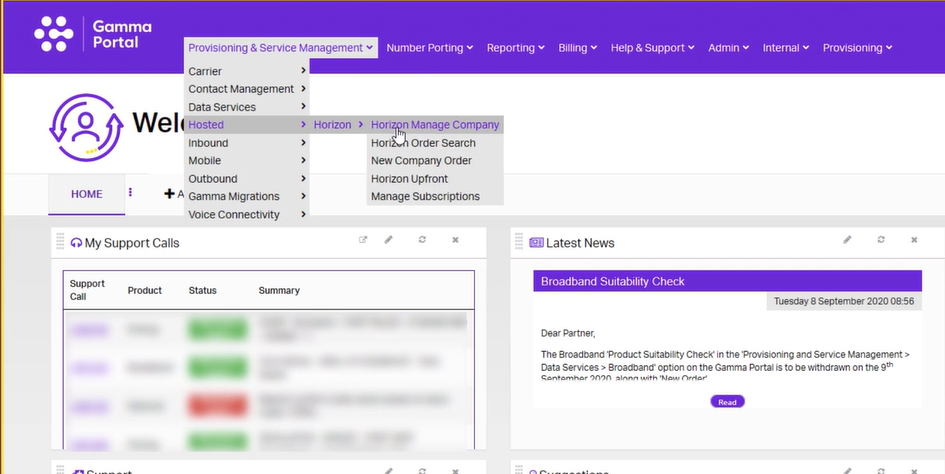
Task: Expand the Mobile submenu
Action: (x=247, y=160)
